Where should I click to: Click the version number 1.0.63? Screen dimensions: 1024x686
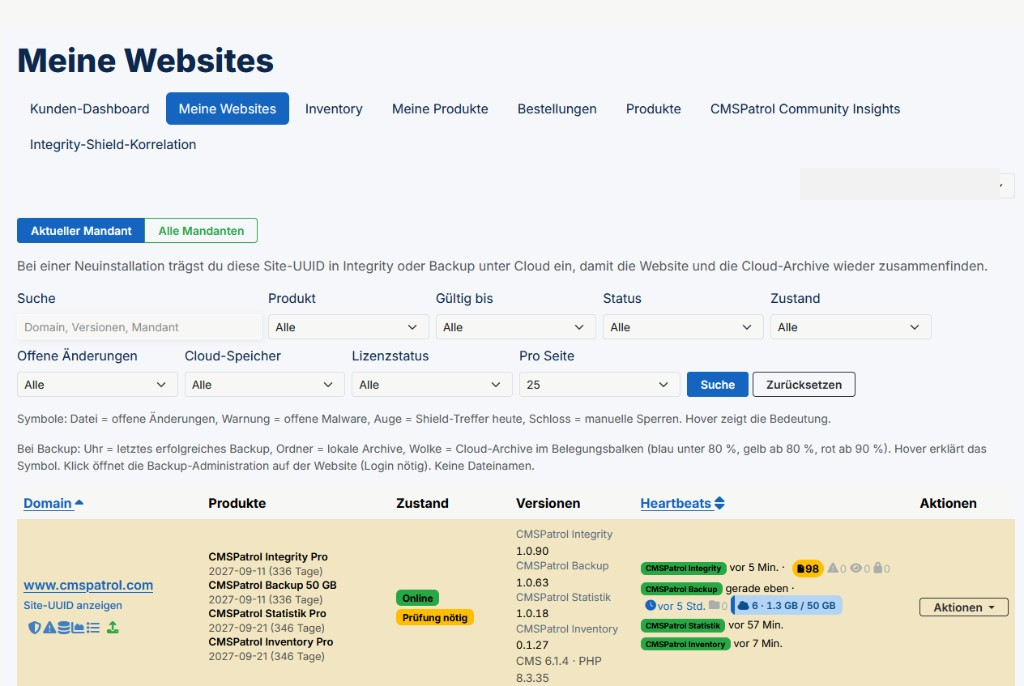532,583
